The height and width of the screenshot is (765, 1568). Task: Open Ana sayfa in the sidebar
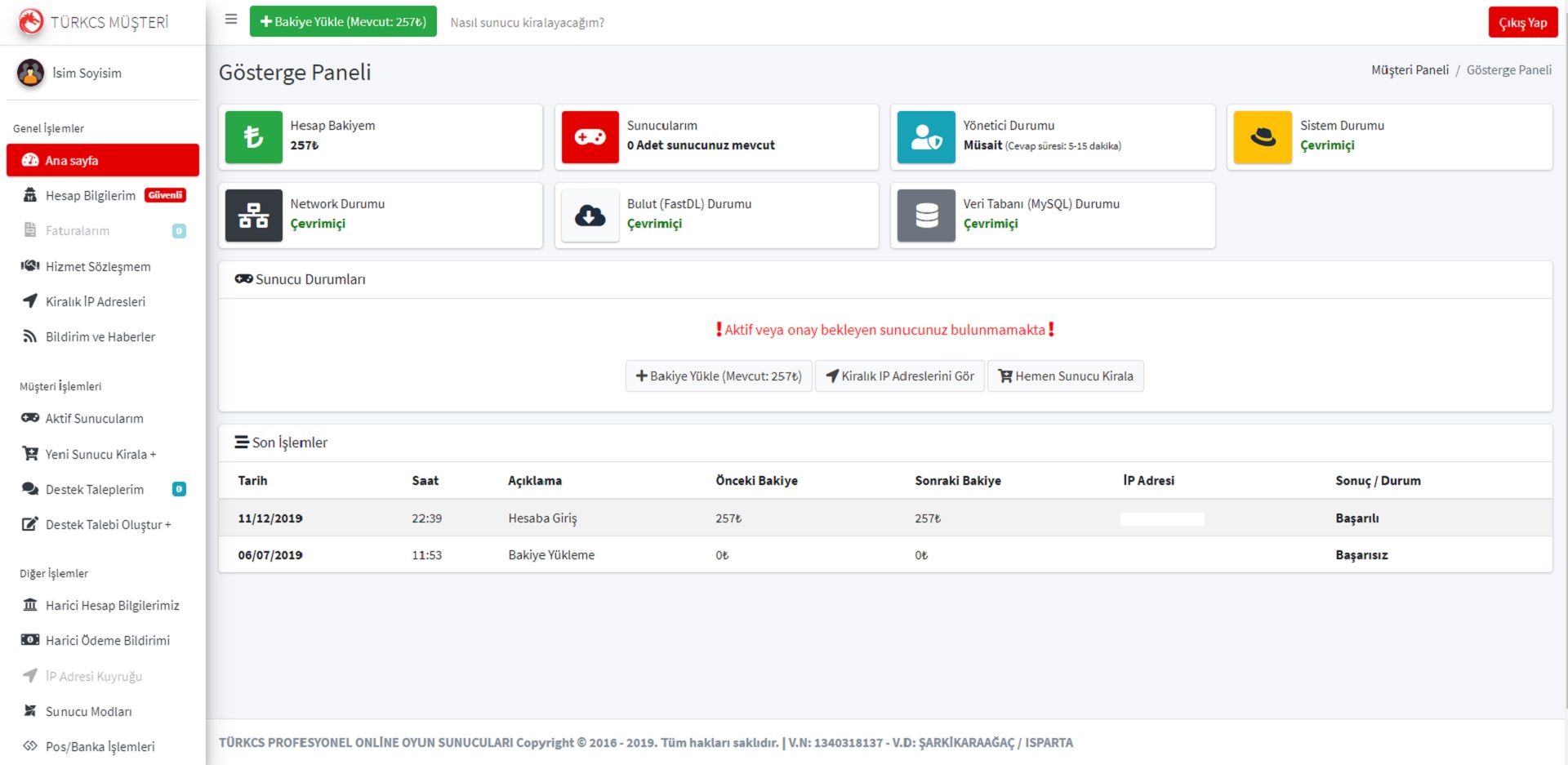(x=103, y=161)
